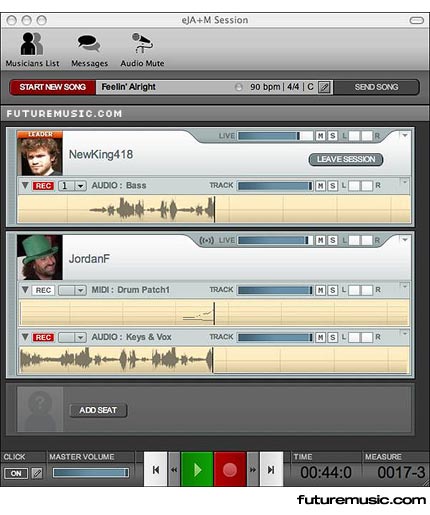Viewport: 430px width, 515px height.
Task: Skip to the beginning of the song
Action: [x=155, y=470]
